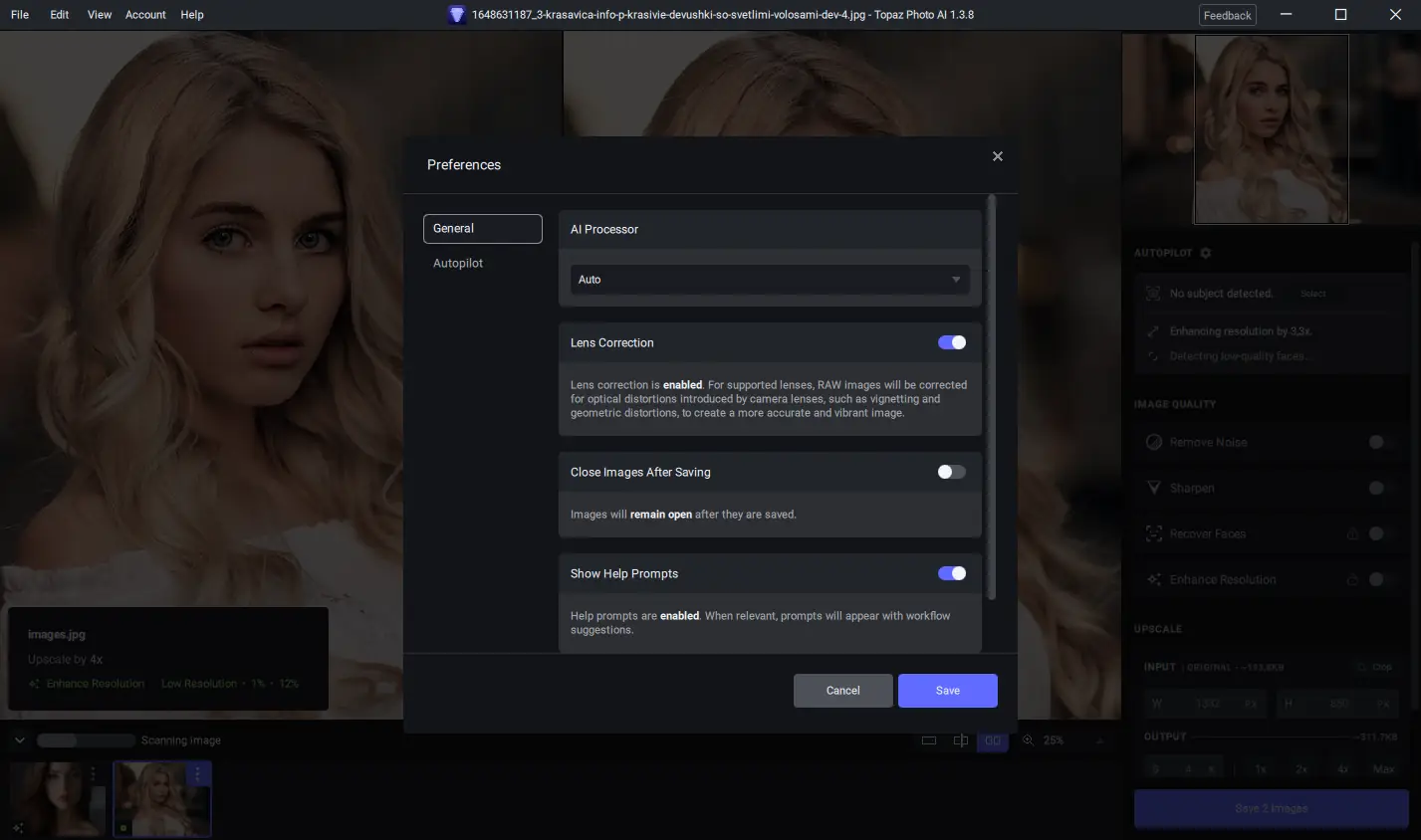Screen dimensions: 1421x840
Task: Open the Autopilot settings gear
Action: (1205, 253)
